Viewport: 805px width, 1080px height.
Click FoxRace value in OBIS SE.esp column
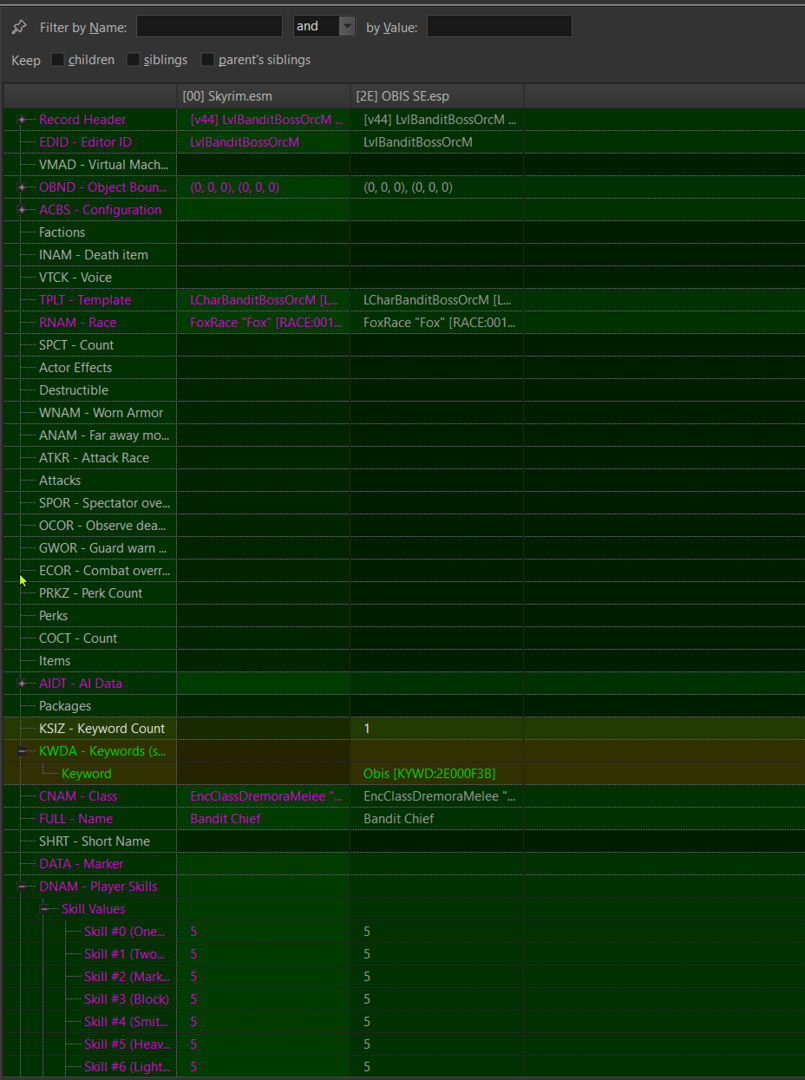click(x=439, y=322)
